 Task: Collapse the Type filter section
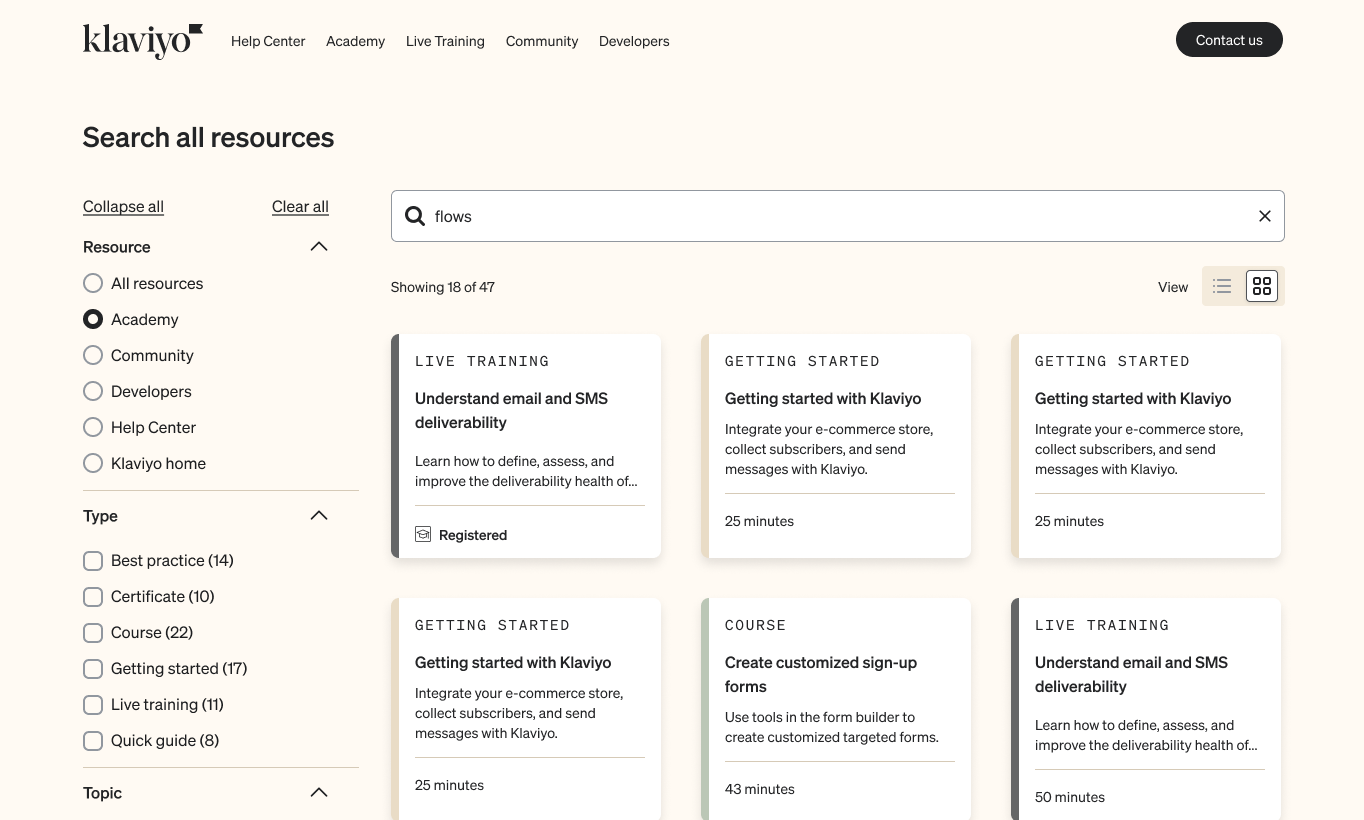[x=319, y=516]
